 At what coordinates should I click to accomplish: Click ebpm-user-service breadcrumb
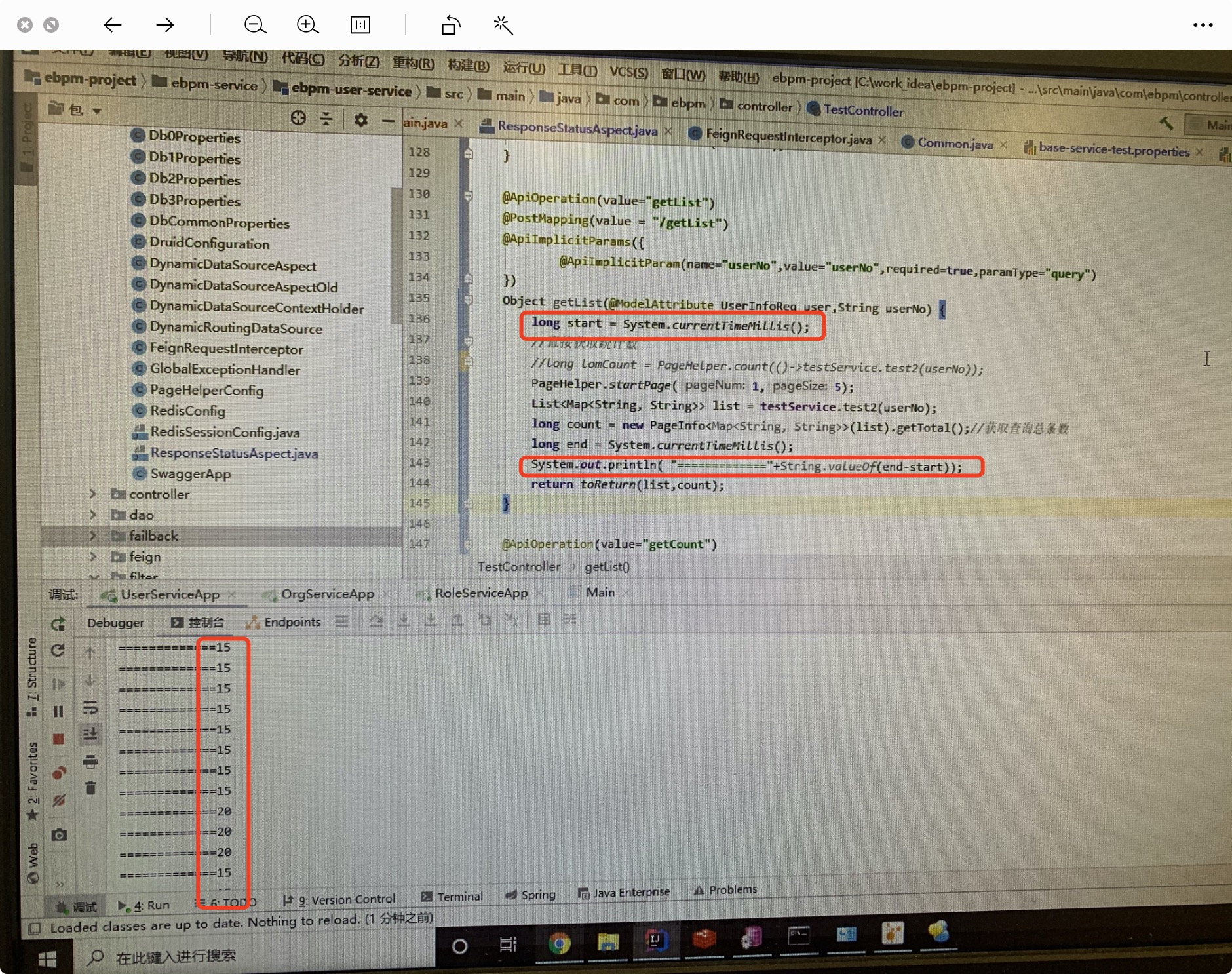tap(351, 89)
